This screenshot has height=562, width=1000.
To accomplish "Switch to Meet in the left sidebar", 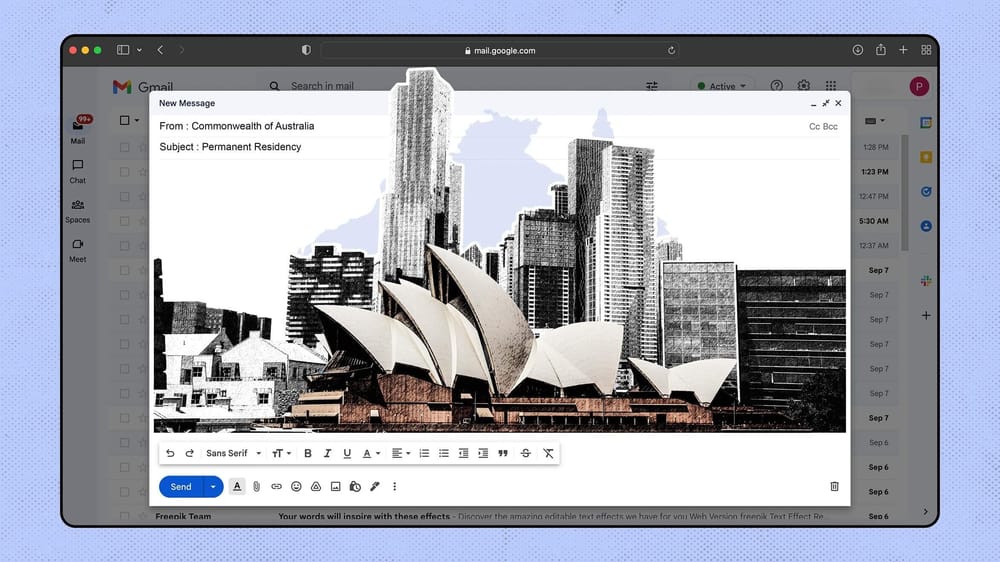I will 78,249.
